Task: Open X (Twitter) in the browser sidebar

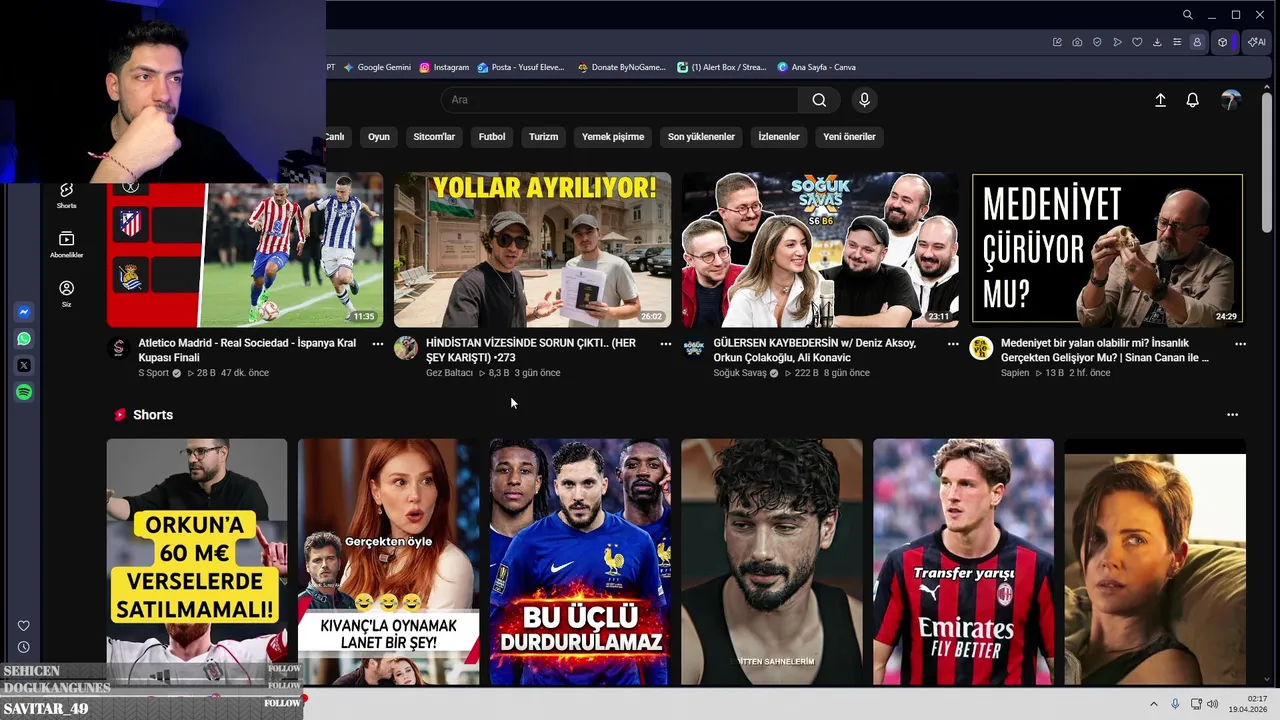Action: [x=24, y=366]
